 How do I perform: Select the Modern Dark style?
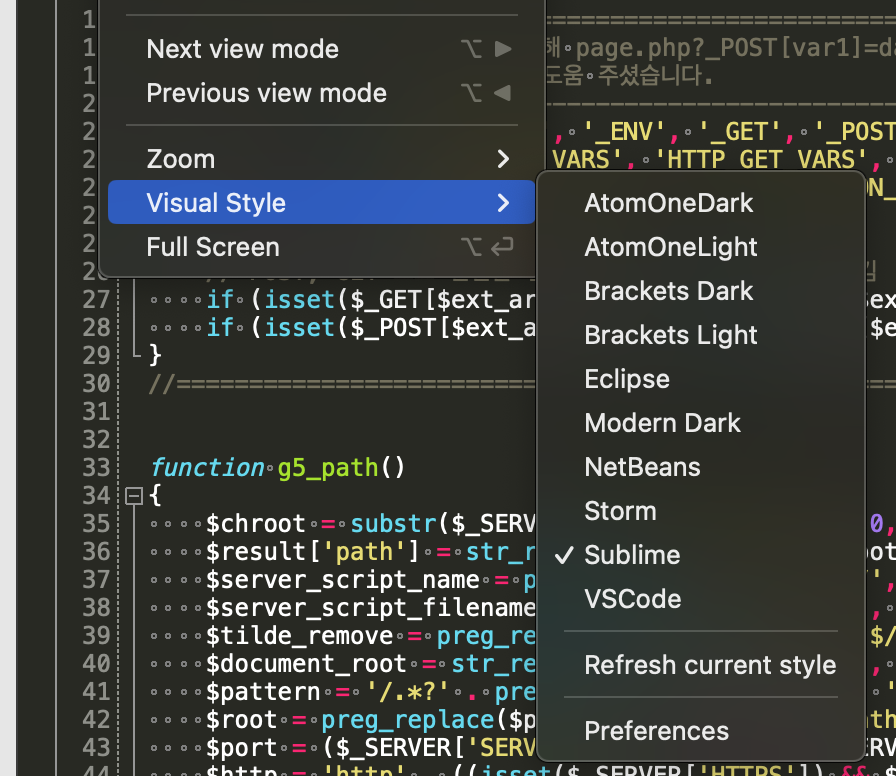pos(662,423)
